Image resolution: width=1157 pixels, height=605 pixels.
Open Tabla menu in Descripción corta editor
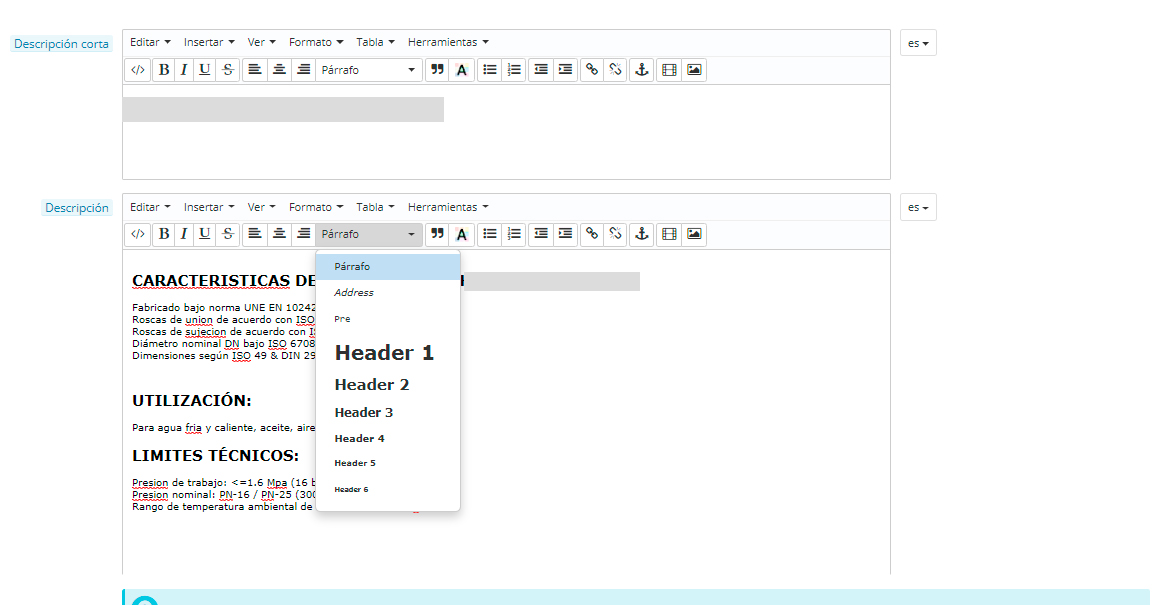(376, 42)
